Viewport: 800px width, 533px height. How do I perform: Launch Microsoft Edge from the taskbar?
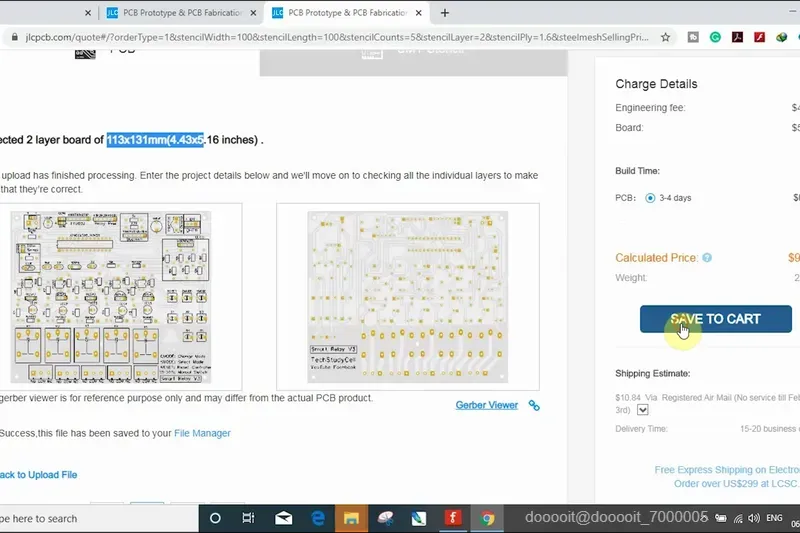click(318, 518)
